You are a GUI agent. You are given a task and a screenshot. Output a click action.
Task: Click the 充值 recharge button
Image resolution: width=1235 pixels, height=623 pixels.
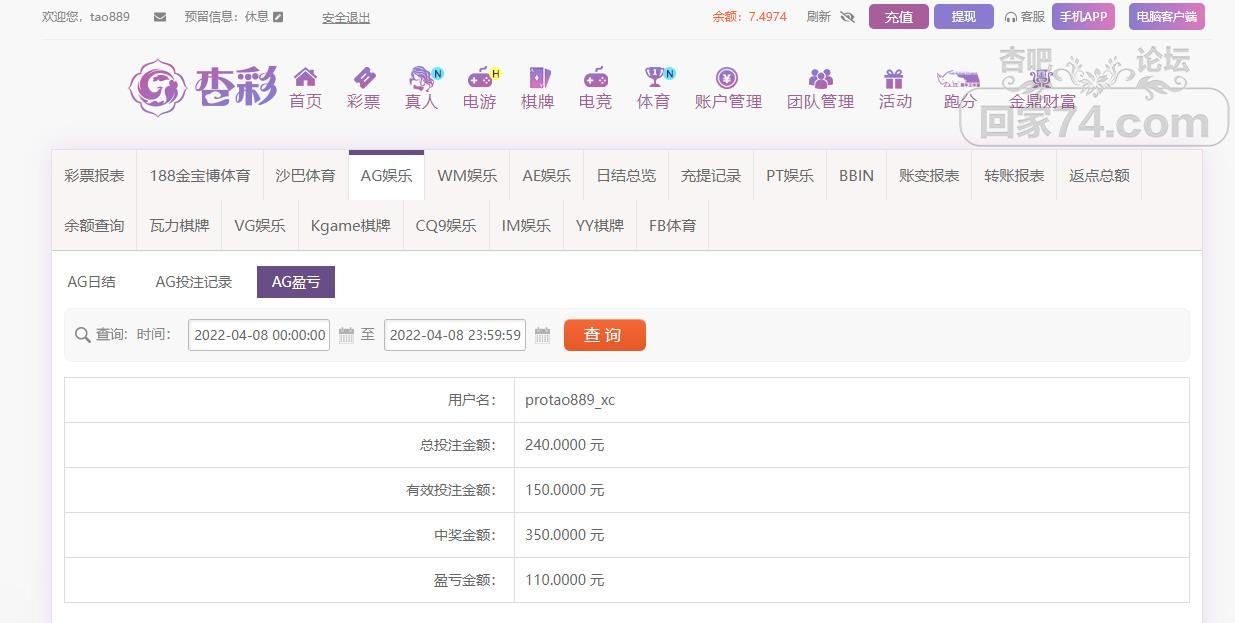898,17
